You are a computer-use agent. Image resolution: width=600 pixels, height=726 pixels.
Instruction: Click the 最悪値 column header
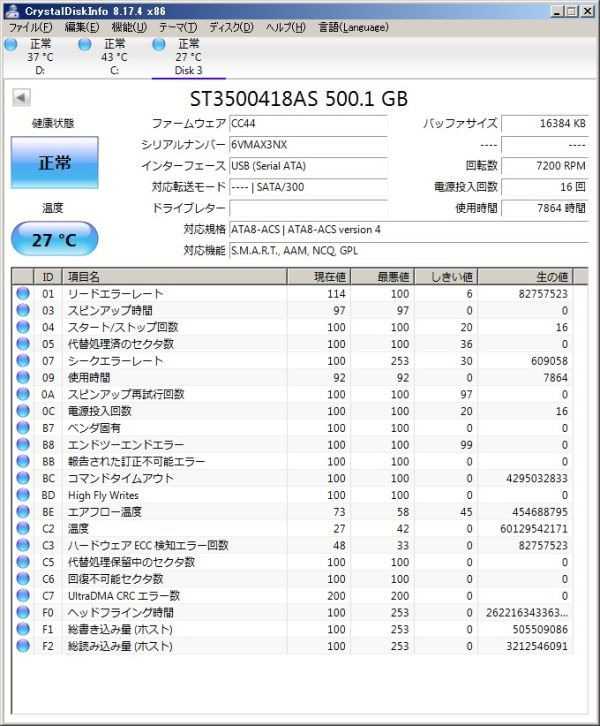(x=382, y=277)
